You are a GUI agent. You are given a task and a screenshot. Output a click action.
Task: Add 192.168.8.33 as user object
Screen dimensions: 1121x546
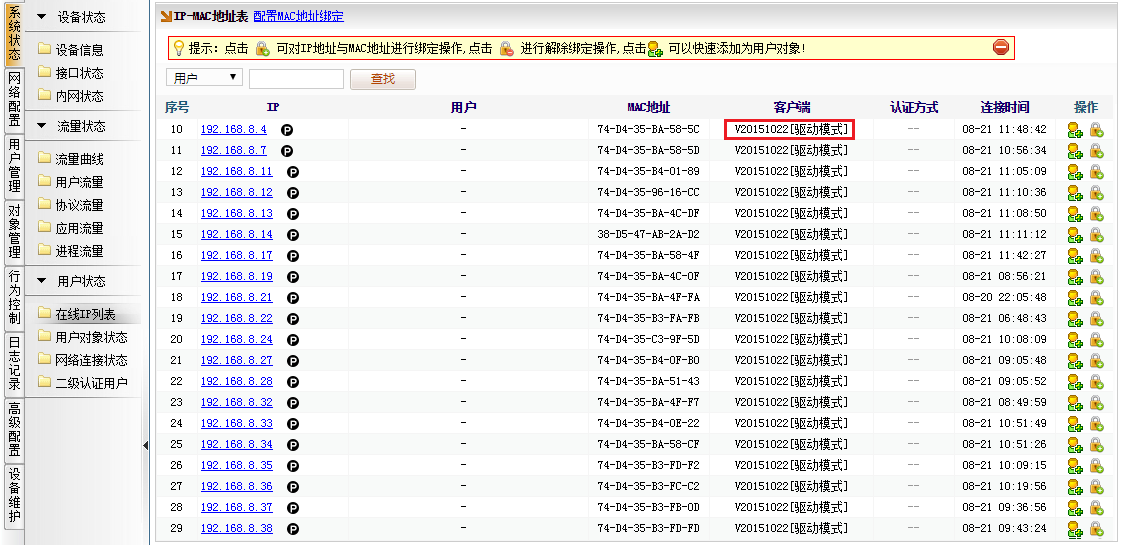pos(1075,423)
